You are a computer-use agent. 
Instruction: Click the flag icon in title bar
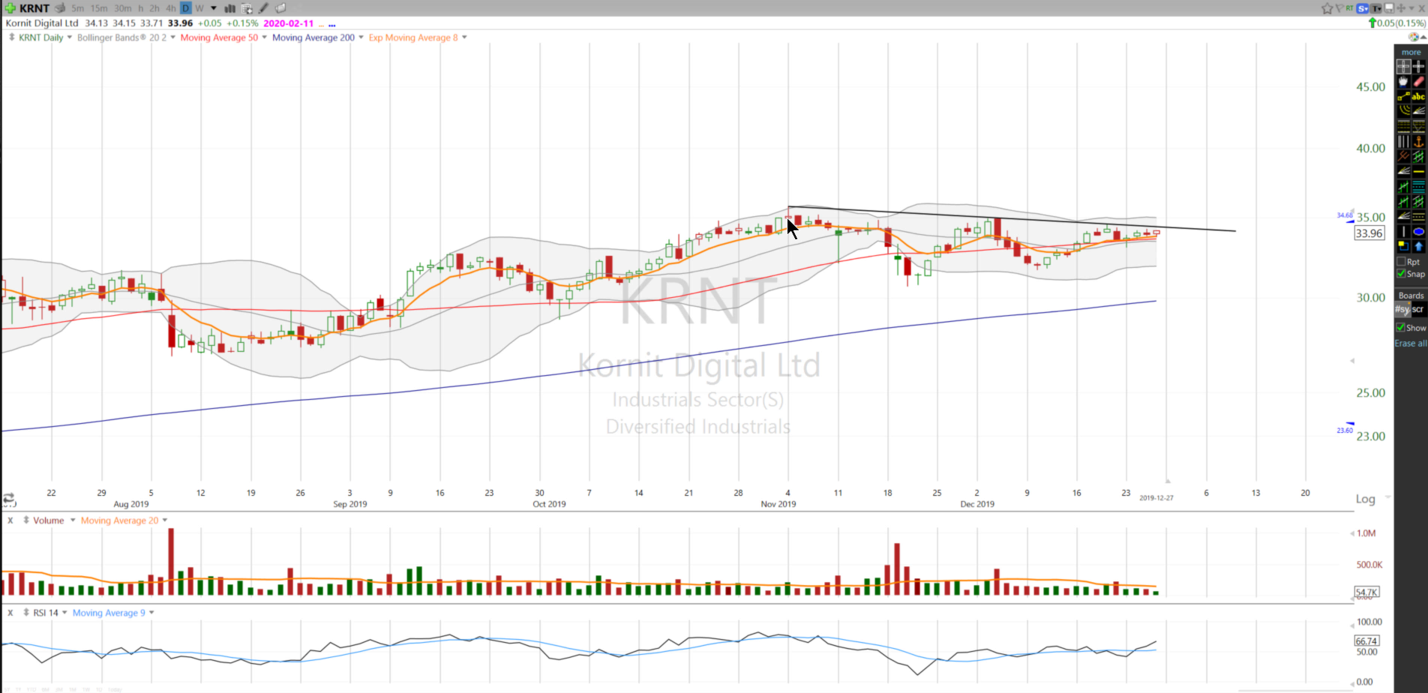coord(1340,8)
